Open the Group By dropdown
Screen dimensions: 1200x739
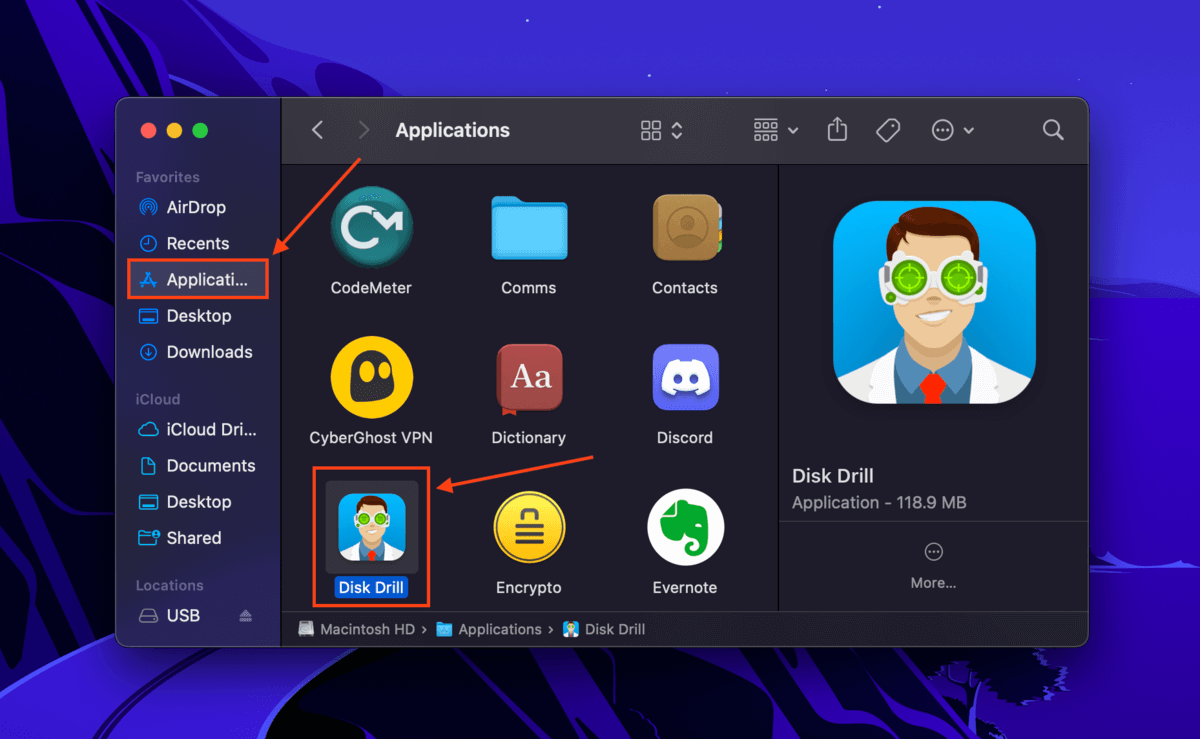(x=776, y=130)
